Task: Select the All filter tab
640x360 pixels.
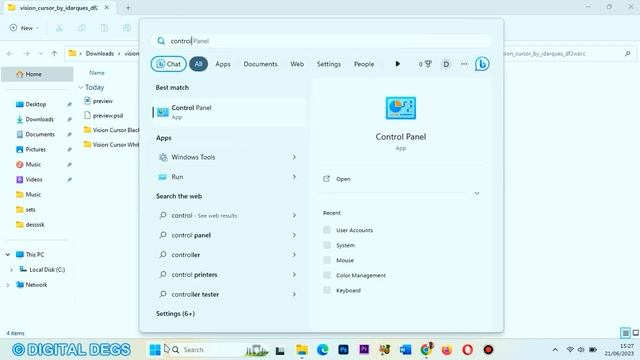Action: point(198,64)
